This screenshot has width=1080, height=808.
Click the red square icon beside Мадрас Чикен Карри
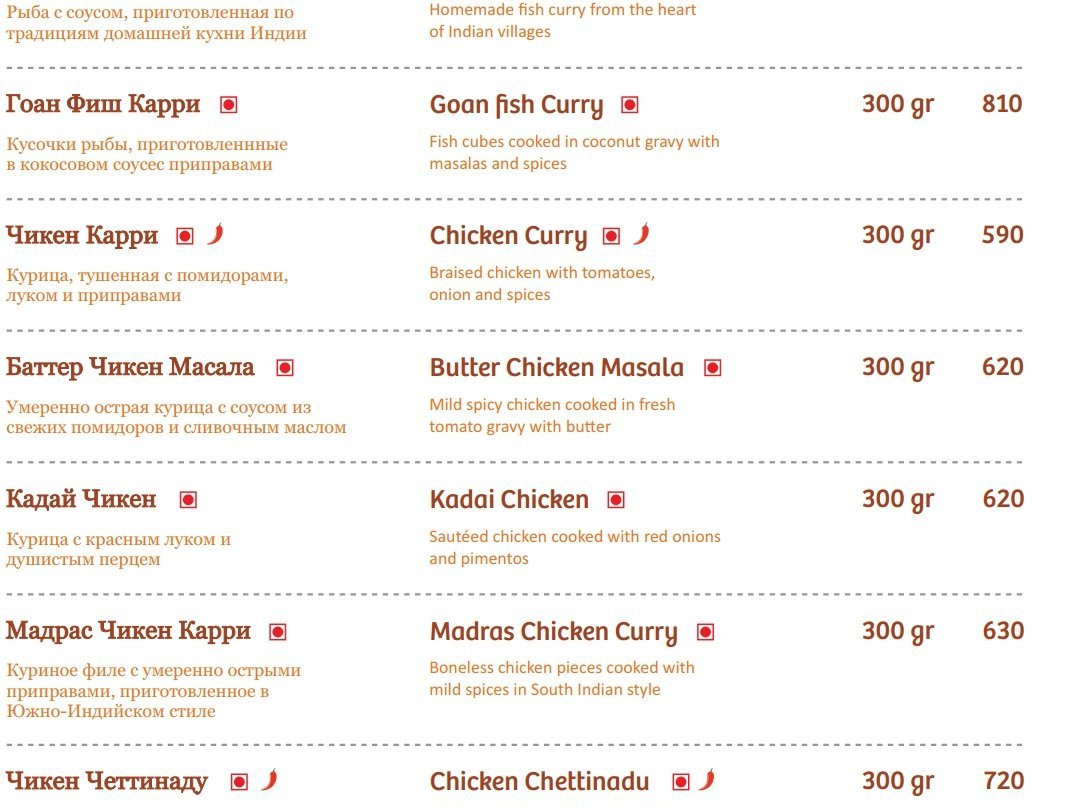coord(278,632)
